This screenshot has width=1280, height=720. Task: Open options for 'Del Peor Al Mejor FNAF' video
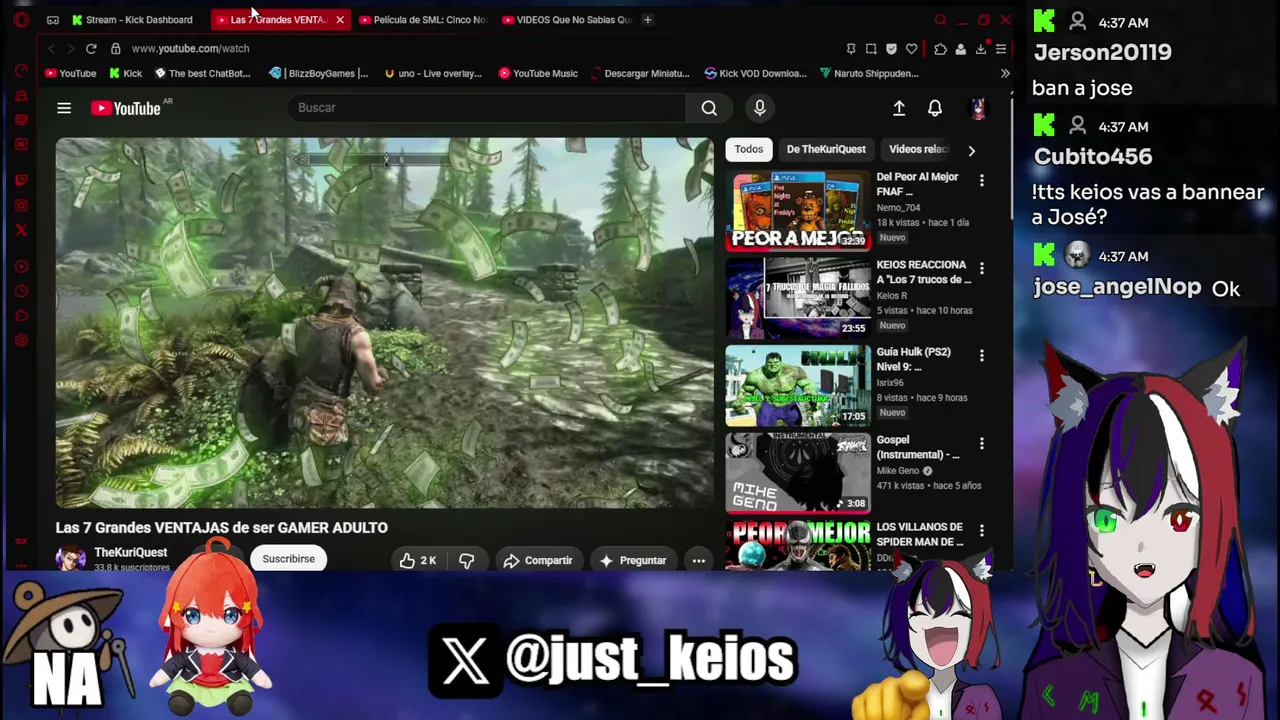(981, 180)
